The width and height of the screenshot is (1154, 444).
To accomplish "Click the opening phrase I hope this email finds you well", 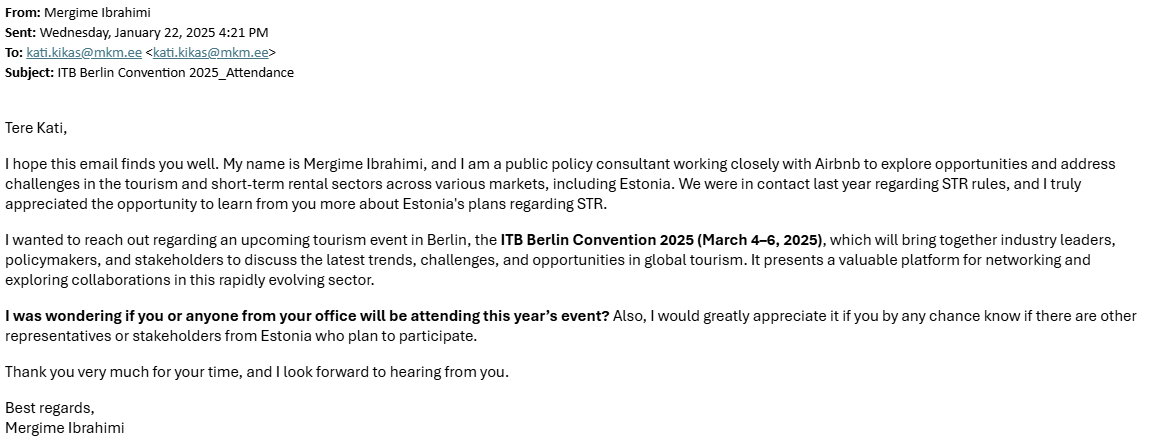I will [x=112, y=163].
